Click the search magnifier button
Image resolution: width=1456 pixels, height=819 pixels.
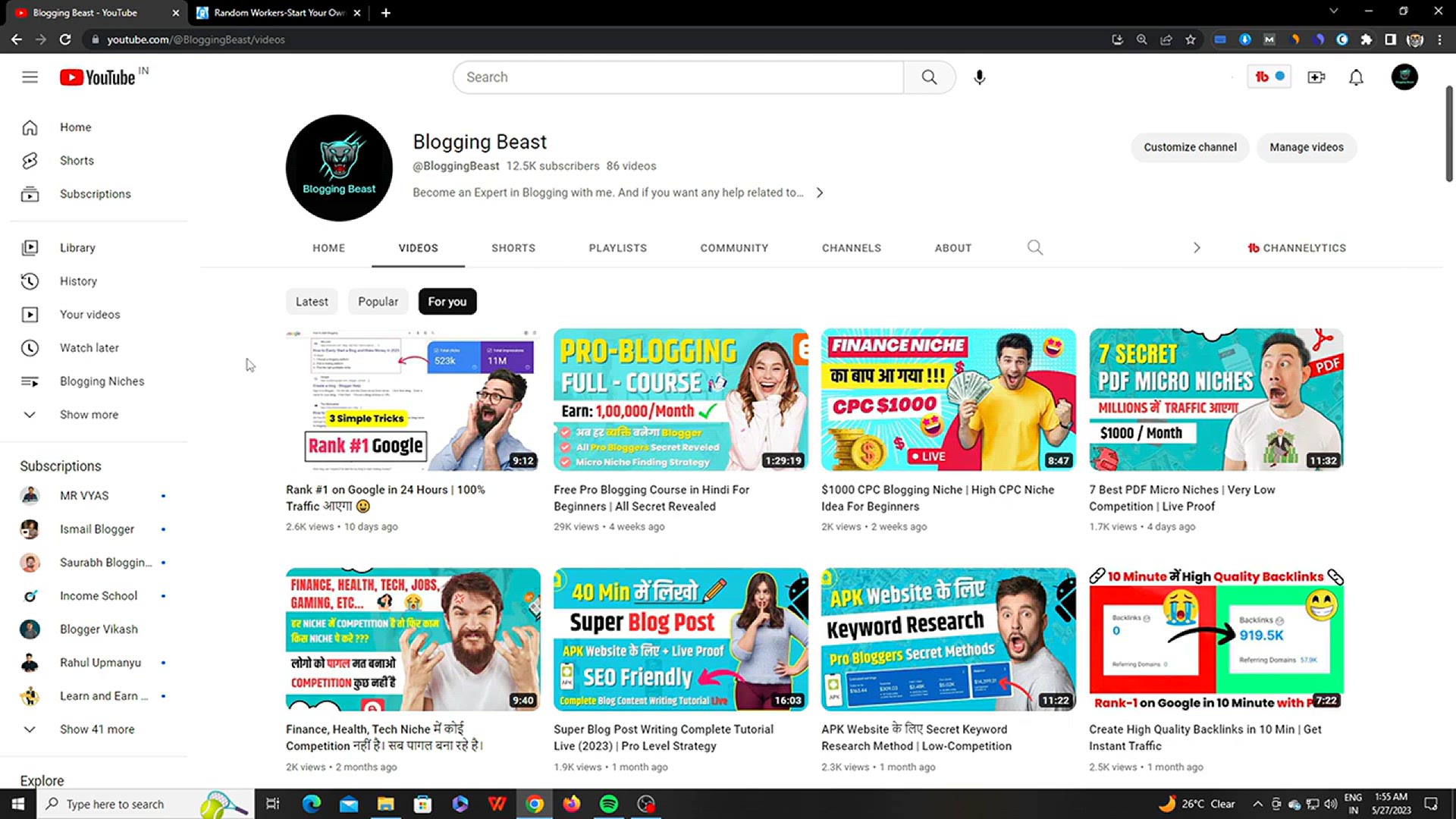[x=929, y=77]
